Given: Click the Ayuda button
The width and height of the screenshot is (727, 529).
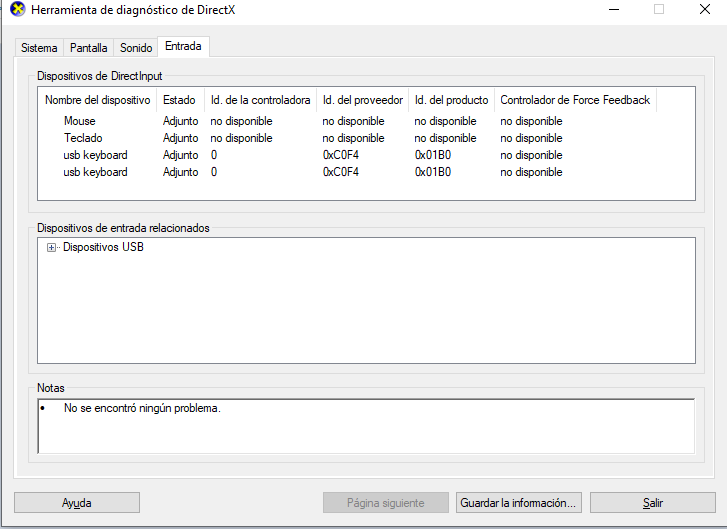Looking at the screenshot, I should tap(77, 503).
